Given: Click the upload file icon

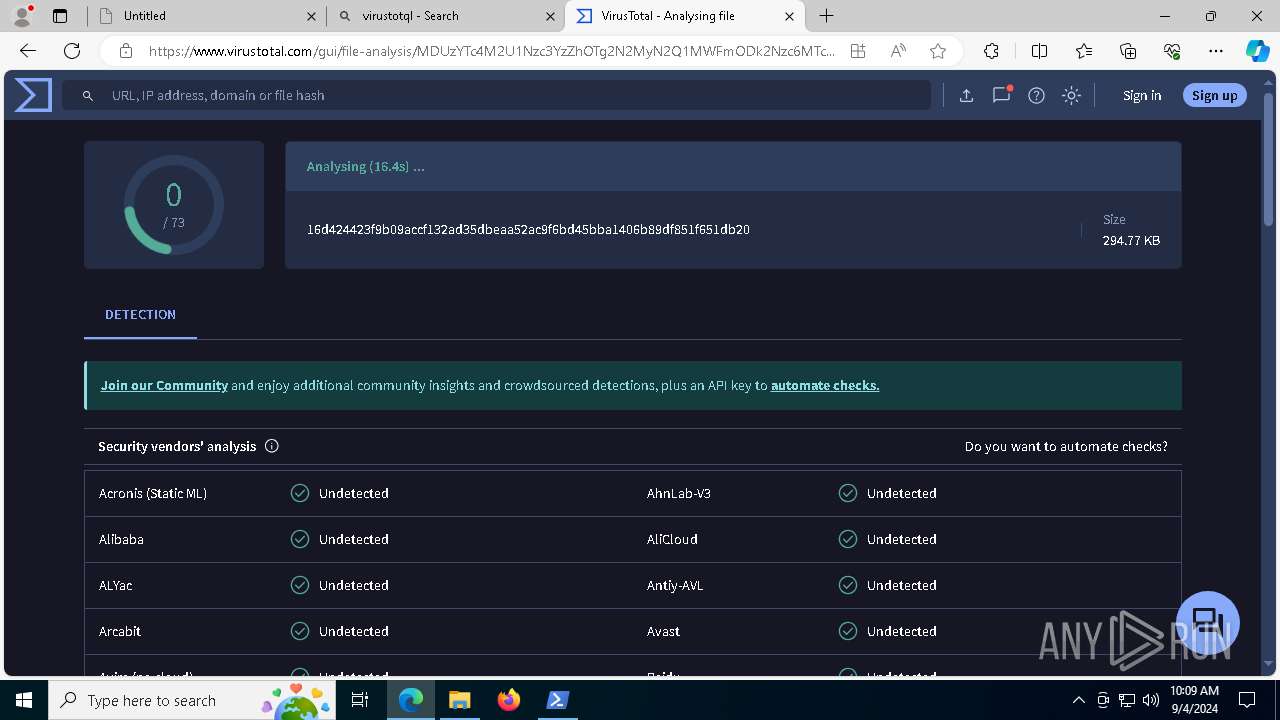Looking at the screenshot, I should 966,95.
